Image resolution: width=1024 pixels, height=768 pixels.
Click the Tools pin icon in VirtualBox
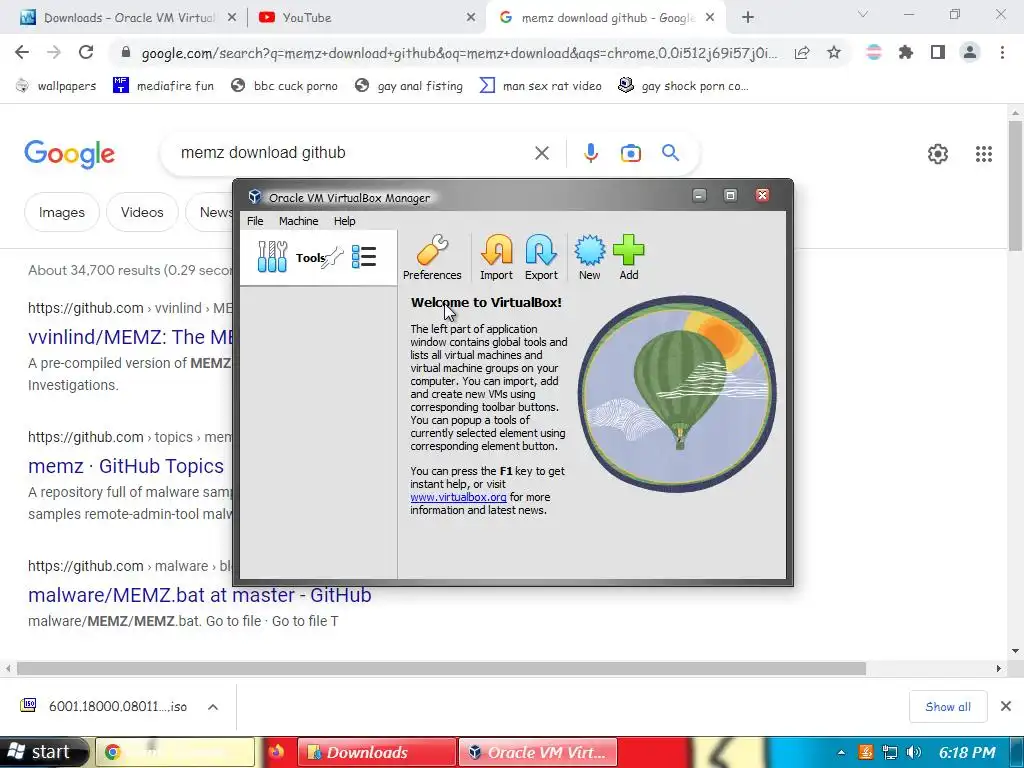coord(332,257)
